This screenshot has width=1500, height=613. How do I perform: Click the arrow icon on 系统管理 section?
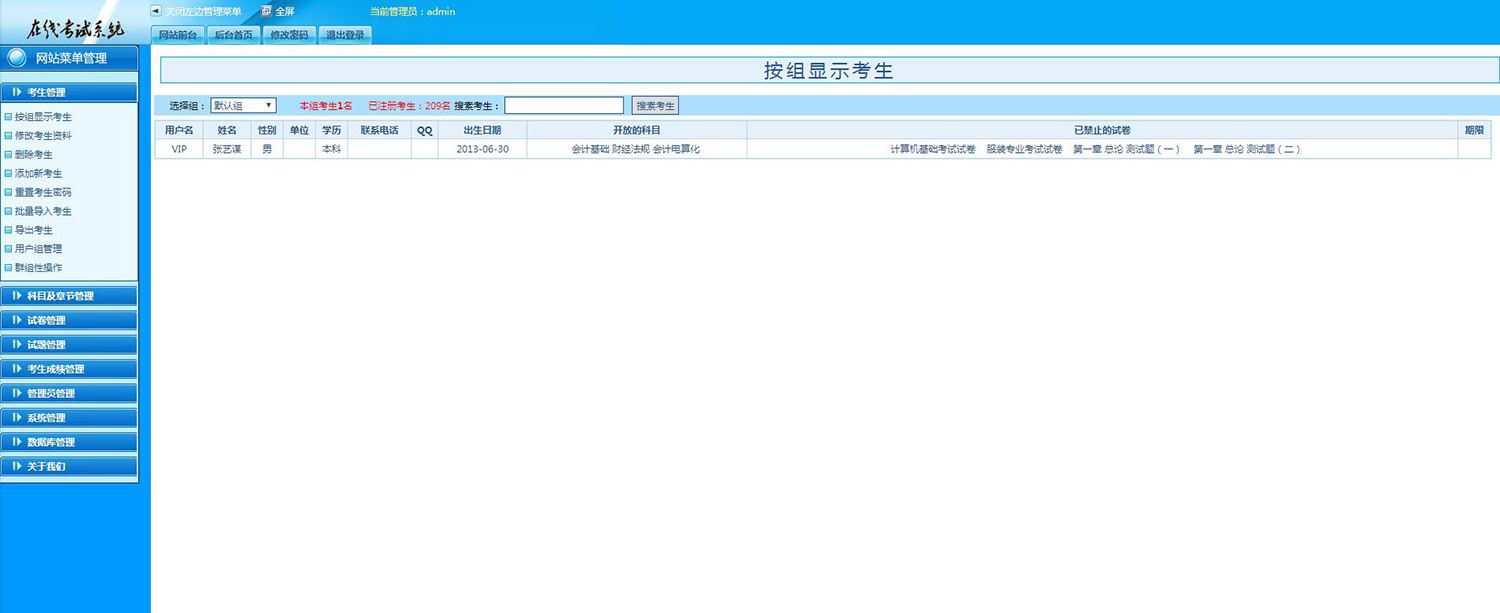pyautogui.click(x=16, y=417)
